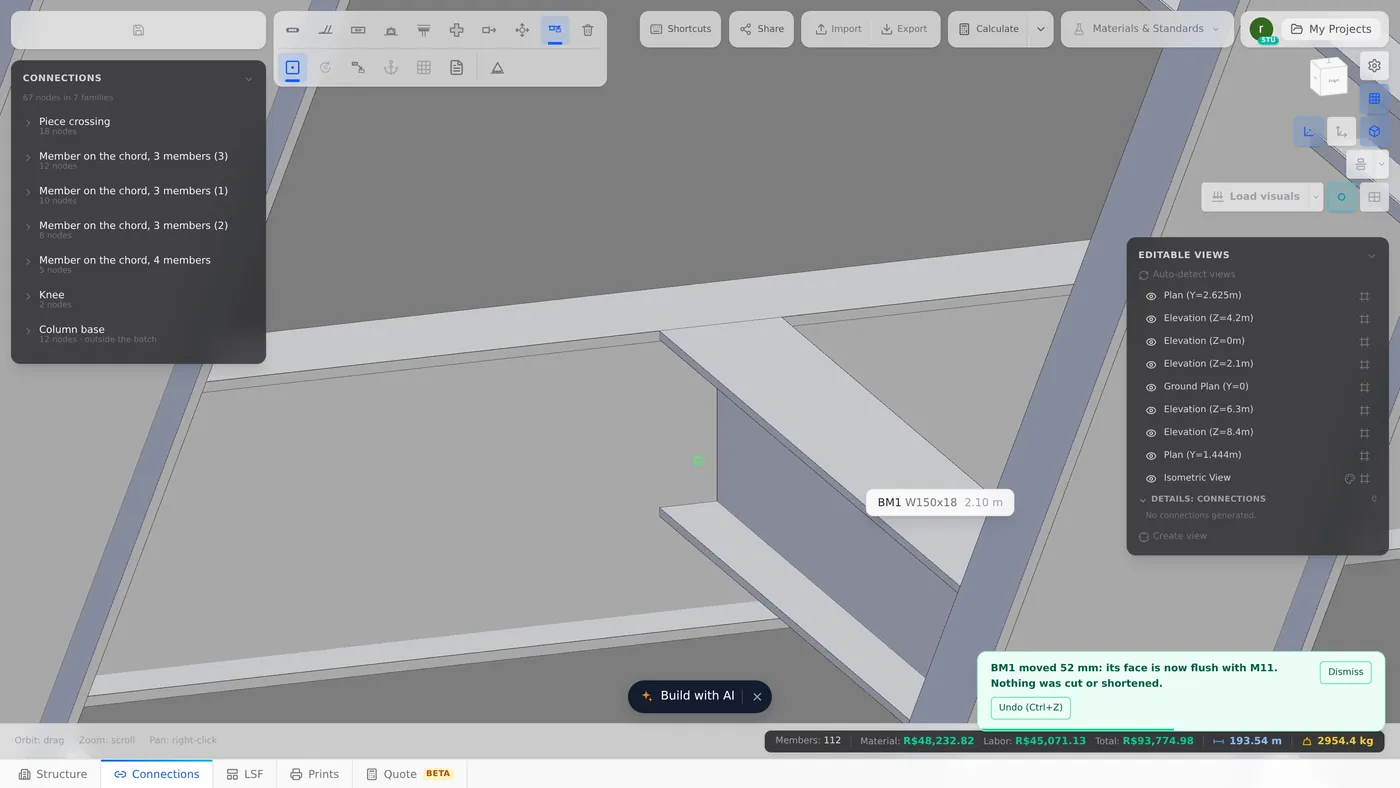Open the Quote BETA tab

click(x=409, y=774)
